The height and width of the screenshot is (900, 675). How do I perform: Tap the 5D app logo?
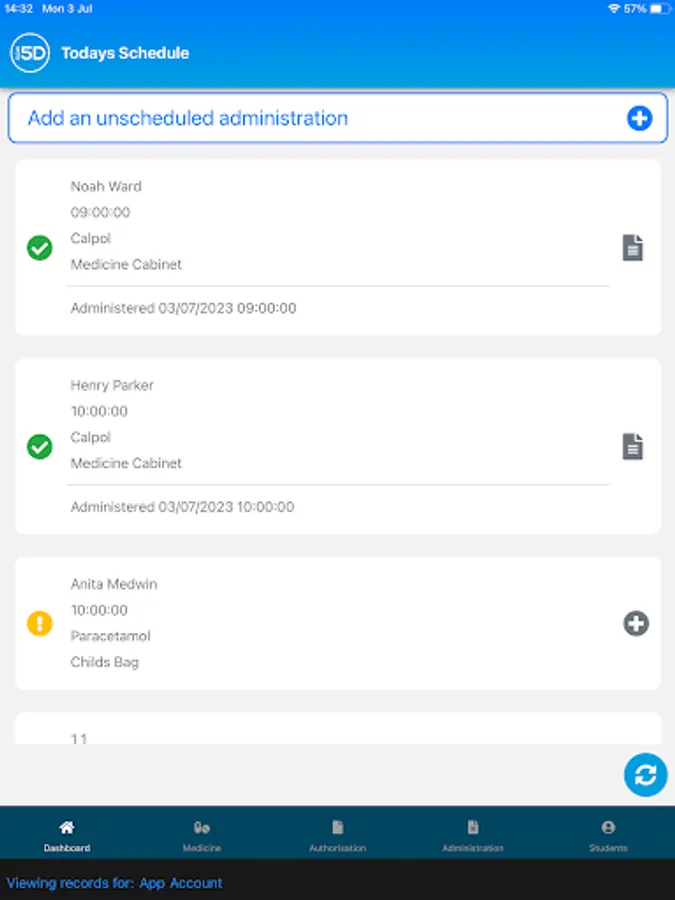(30, 53)
